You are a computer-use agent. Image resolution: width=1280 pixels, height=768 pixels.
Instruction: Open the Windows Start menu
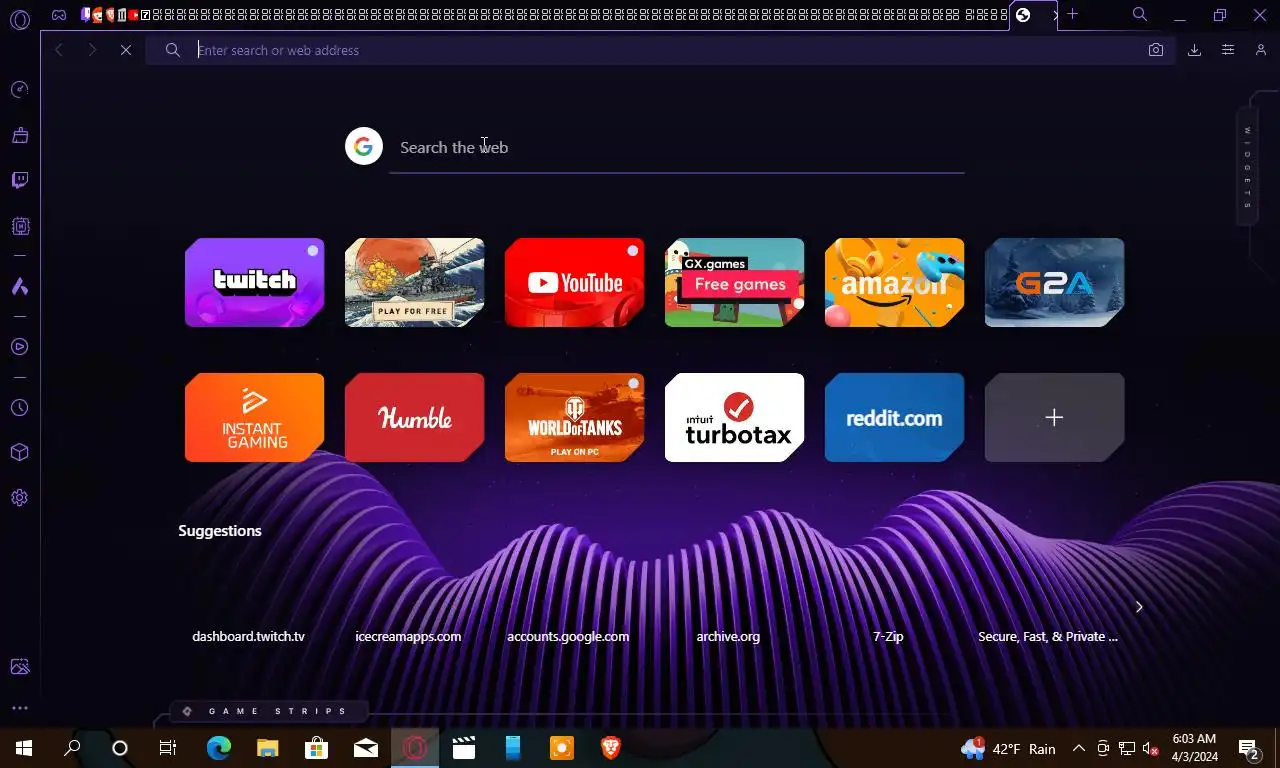24,748
